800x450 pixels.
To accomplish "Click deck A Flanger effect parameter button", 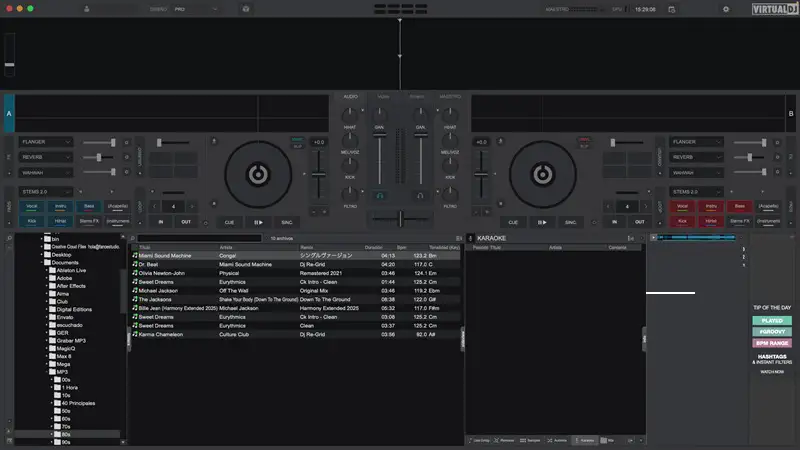I will click(127, 142).
